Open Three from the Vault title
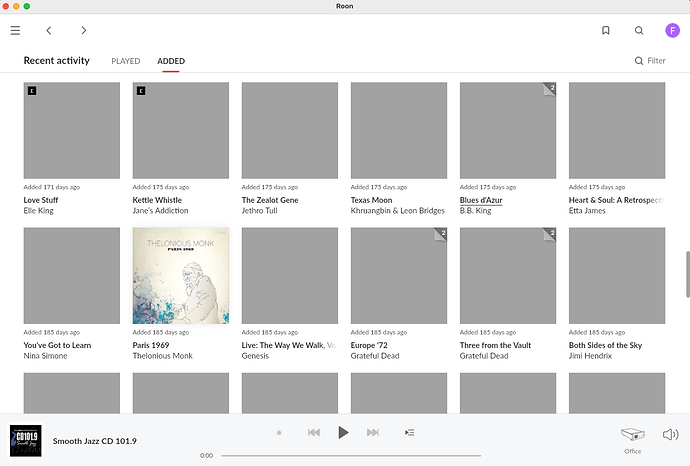 (495, 345)
